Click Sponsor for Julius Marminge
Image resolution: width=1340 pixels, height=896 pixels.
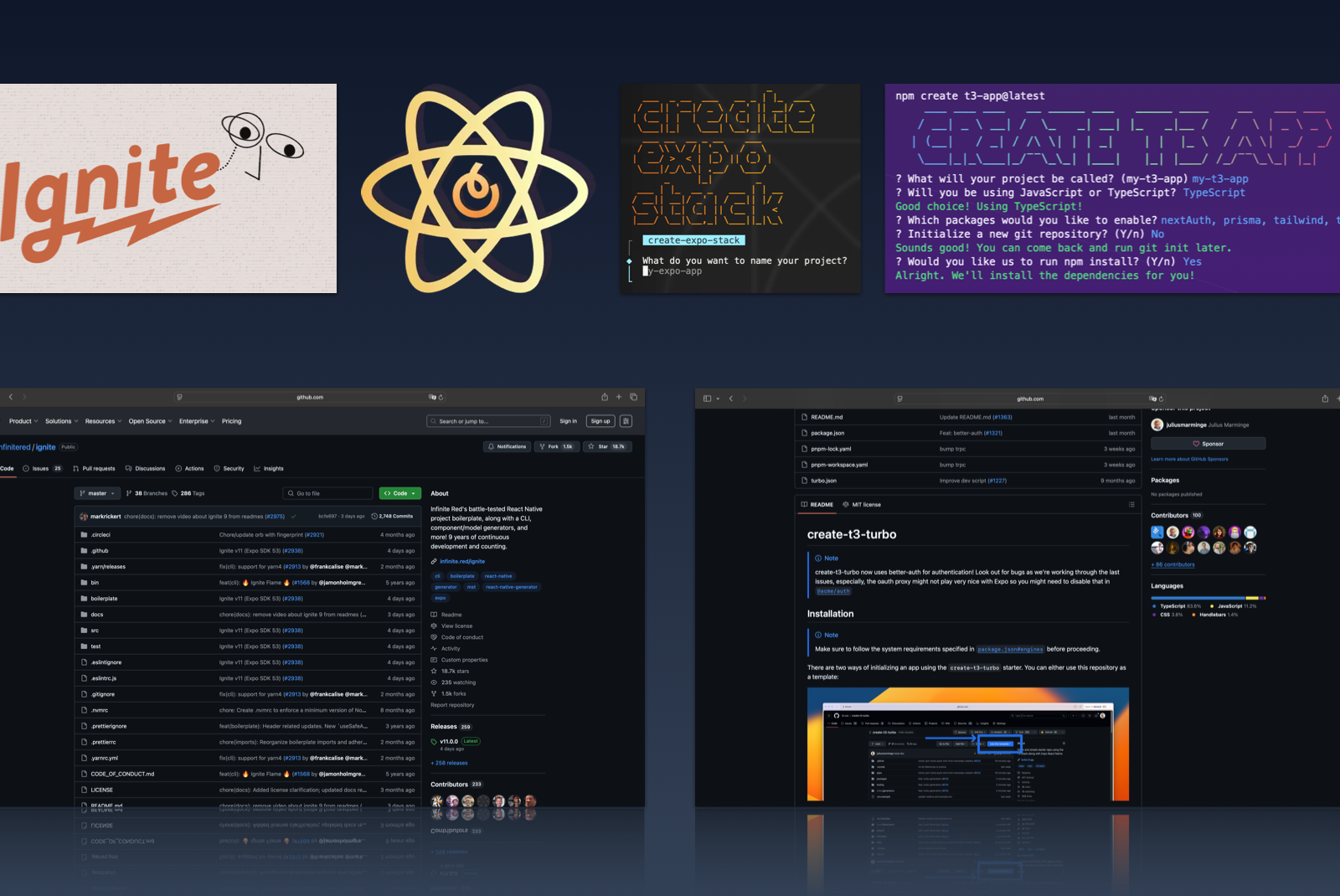pyautogui.click(x=1209, y=443)
